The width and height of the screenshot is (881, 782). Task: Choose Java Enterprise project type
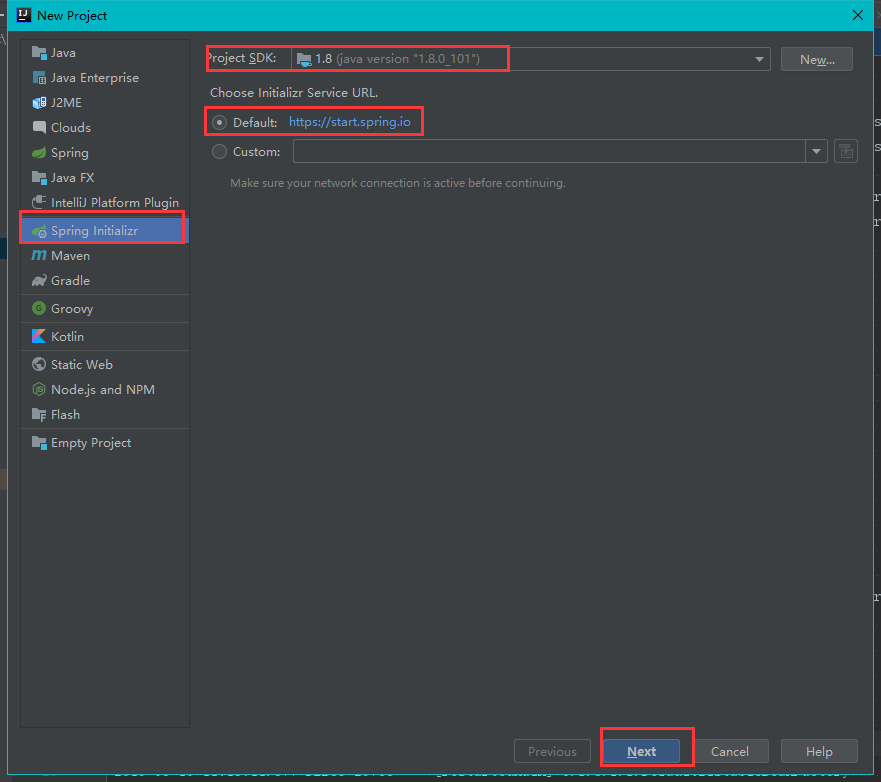click(x=105, y=78)
